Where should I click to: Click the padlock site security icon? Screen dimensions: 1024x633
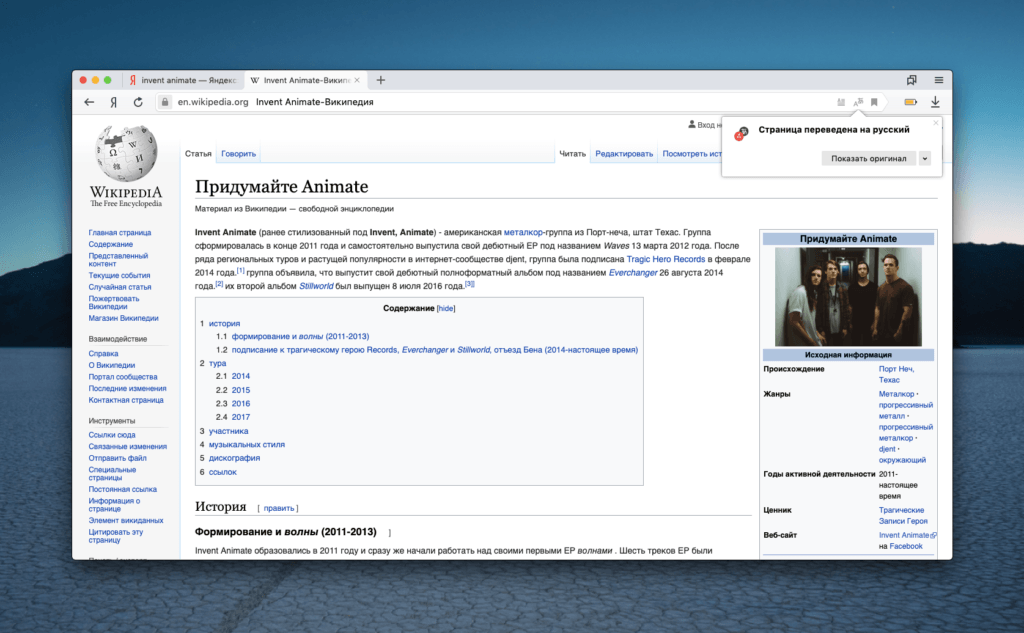165,102
